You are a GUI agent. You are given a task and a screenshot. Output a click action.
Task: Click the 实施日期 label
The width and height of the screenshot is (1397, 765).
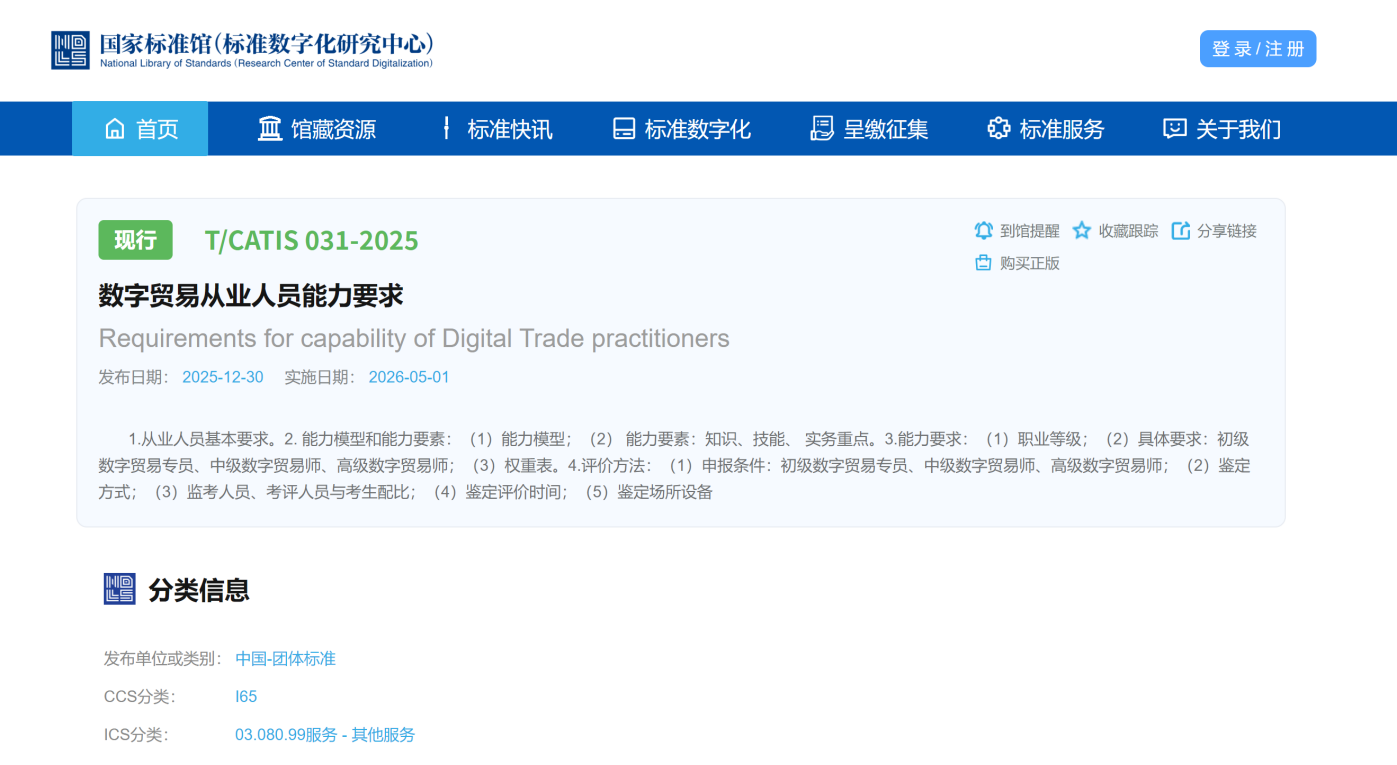tap(320, 377)
